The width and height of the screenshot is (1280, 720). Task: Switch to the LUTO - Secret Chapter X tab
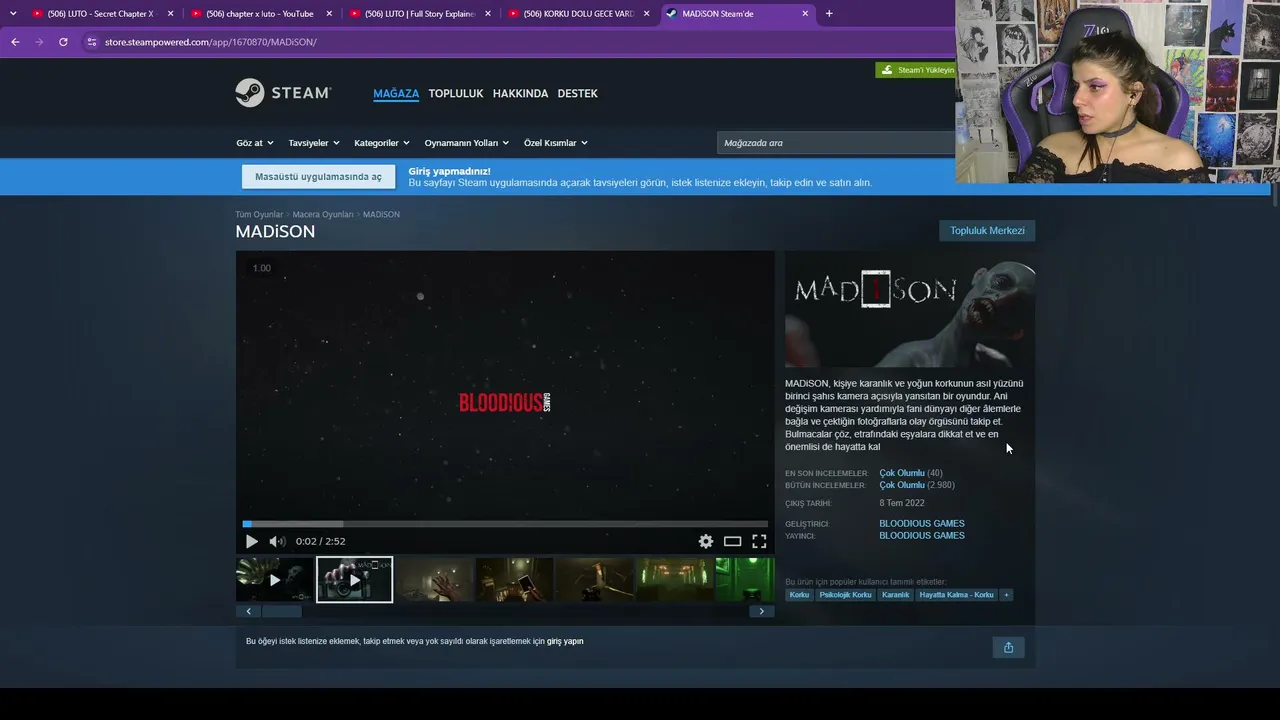[x=100, y=14]
